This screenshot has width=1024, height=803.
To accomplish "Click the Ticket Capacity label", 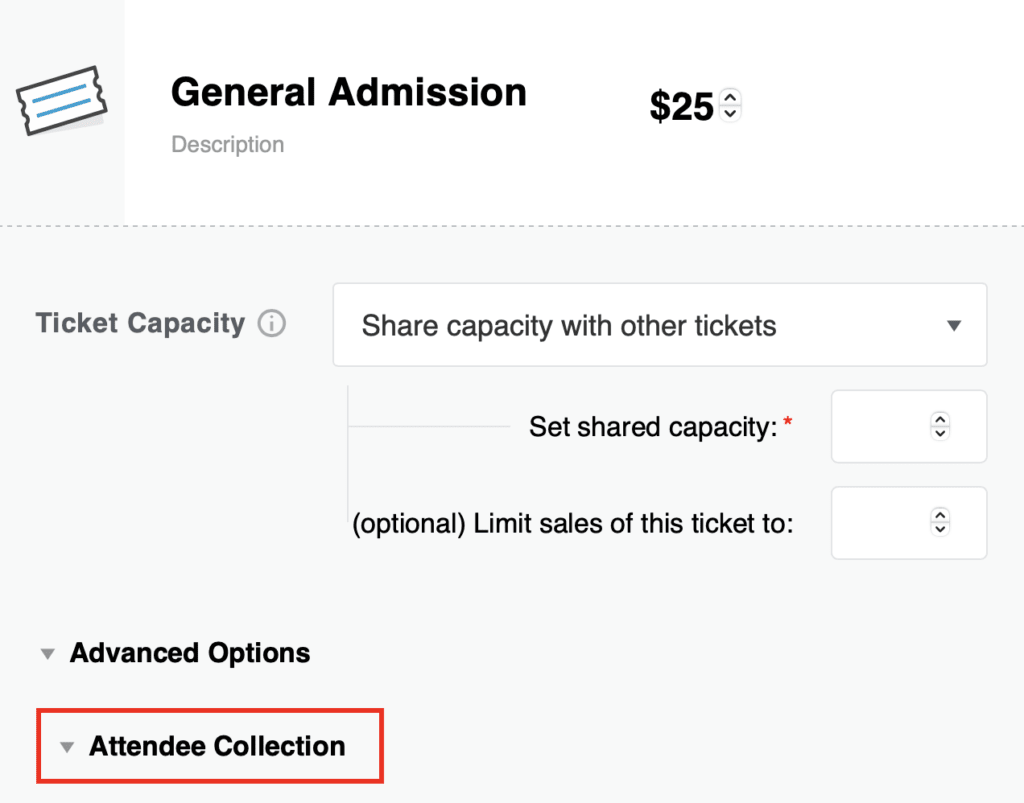I will pyautogui.click(x=140, y=323).
